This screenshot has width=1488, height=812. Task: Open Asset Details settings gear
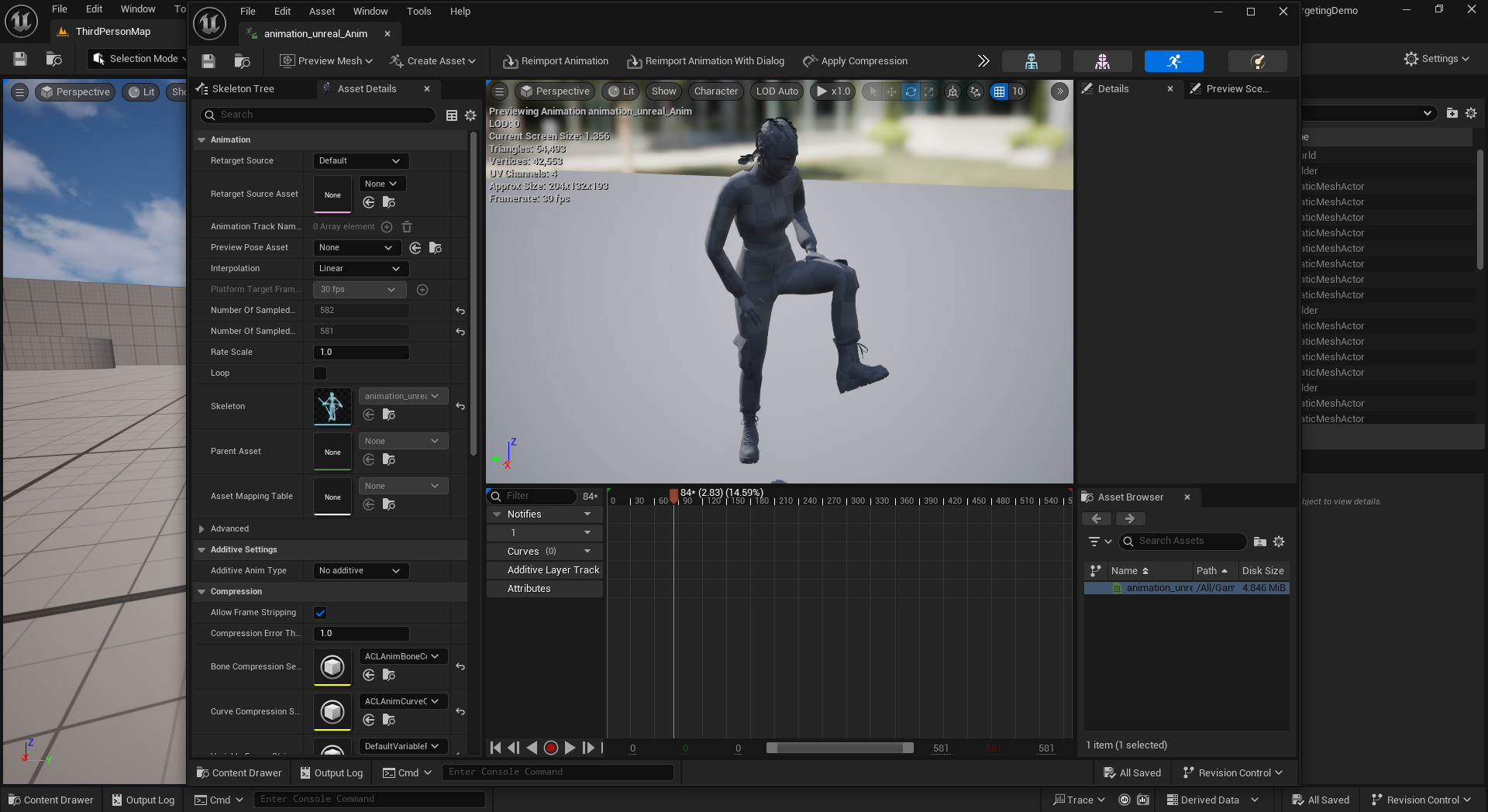click(470, 115)
